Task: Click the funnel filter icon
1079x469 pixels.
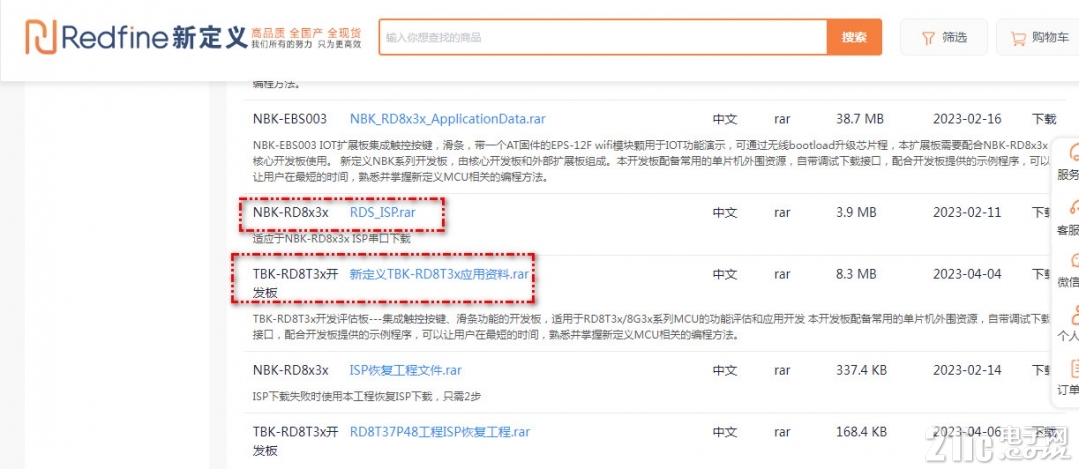Action: pos(928,39)
